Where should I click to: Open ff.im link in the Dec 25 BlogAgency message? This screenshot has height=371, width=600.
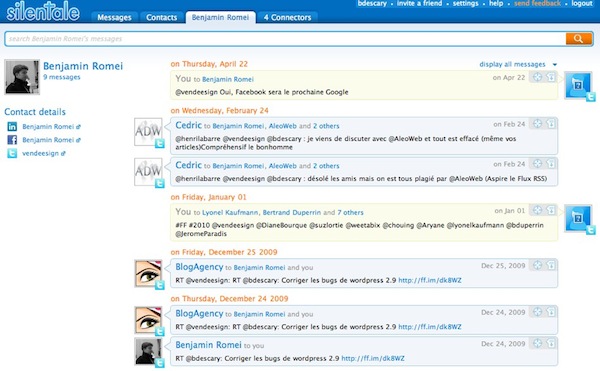click(430, 280)
